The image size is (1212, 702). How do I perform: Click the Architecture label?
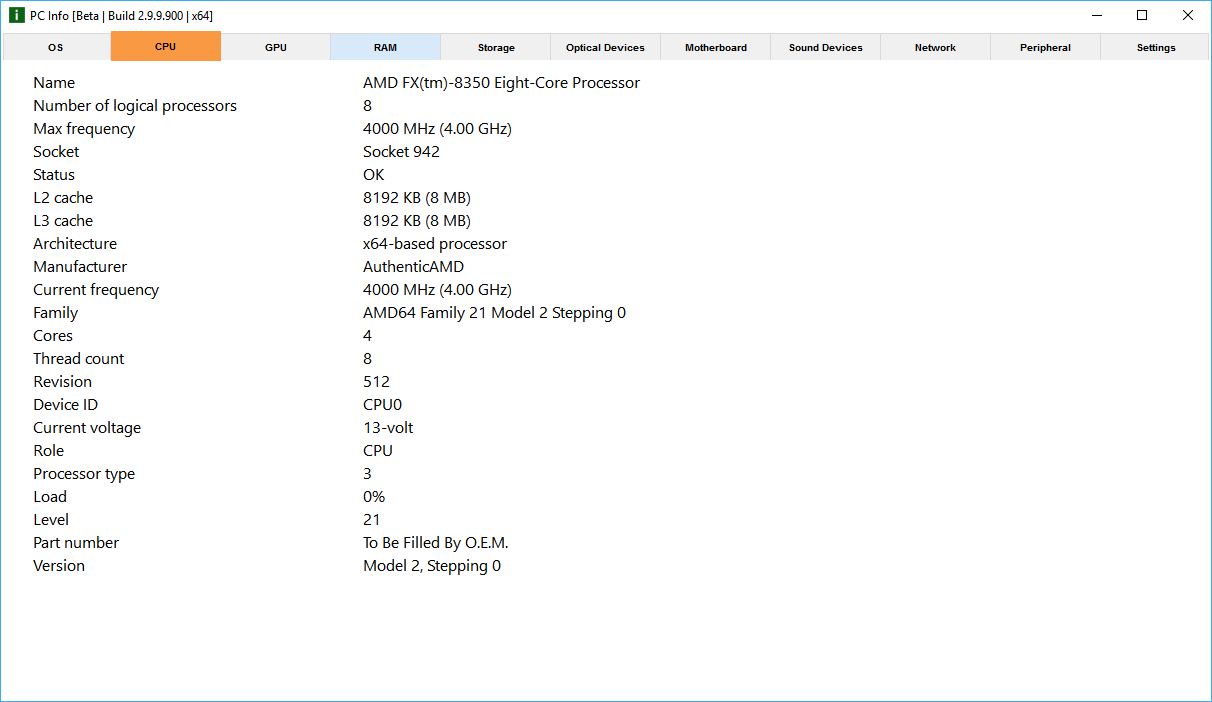pyautogui.click(x=75, y=244)
